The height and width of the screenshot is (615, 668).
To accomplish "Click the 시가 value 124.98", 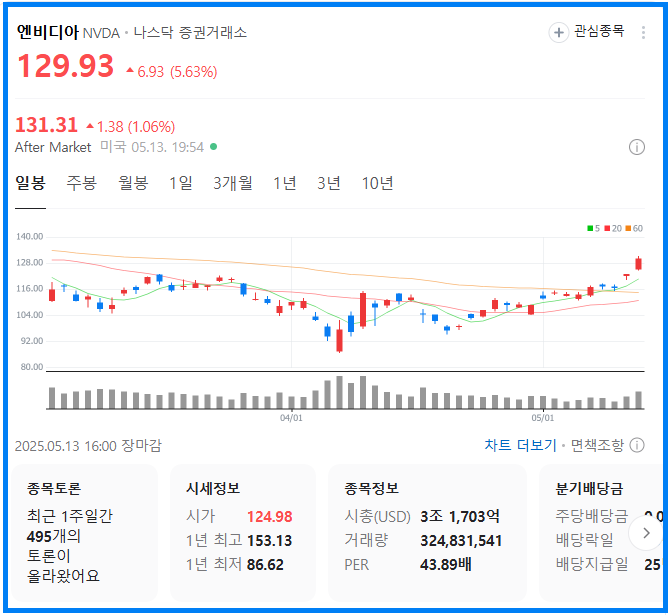I will click(x=270, y=517).
